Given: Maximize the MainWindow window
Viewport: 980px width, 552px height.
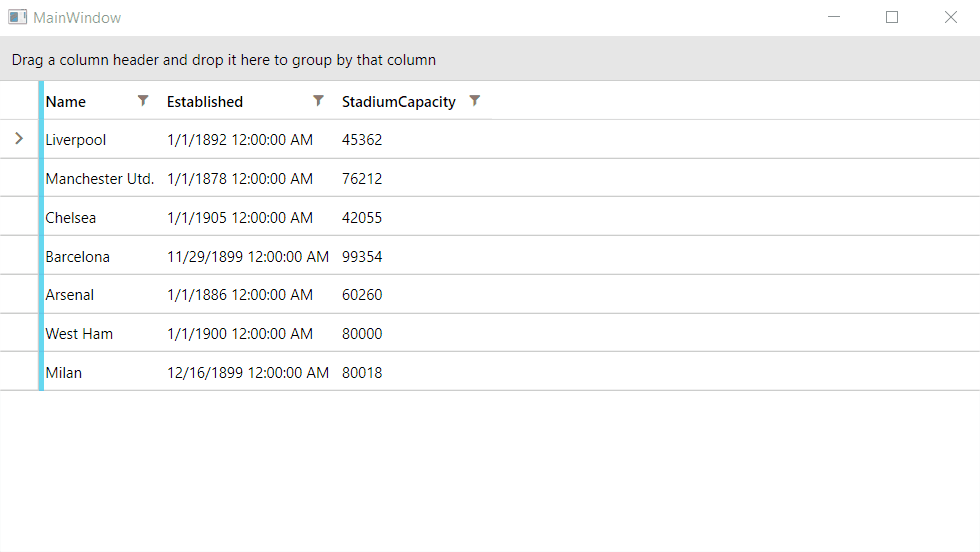Looking at the screenshot, I should 892,17.
